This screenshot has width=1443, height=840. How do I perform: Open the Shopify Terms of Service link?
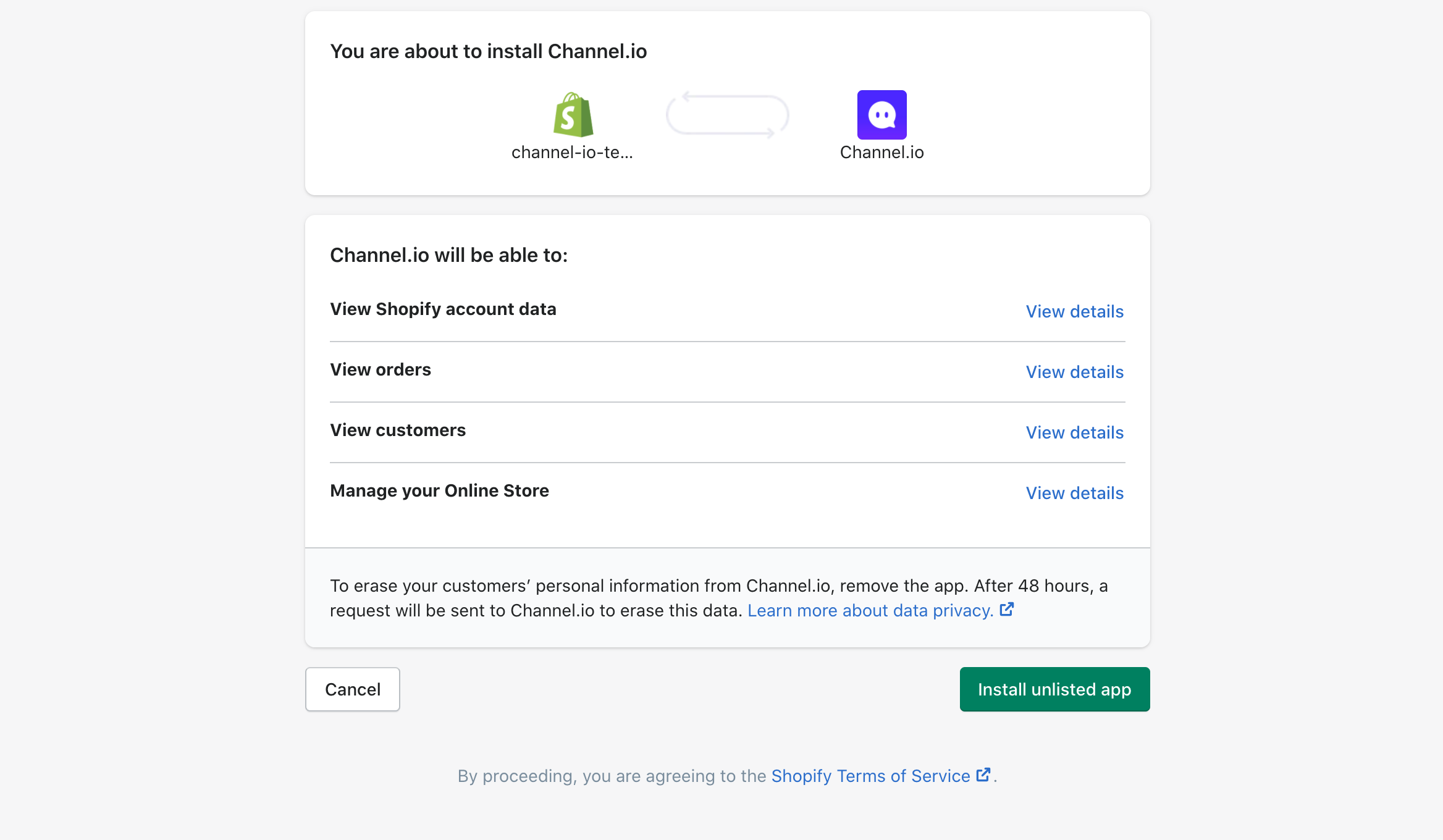tap(870, 776)
